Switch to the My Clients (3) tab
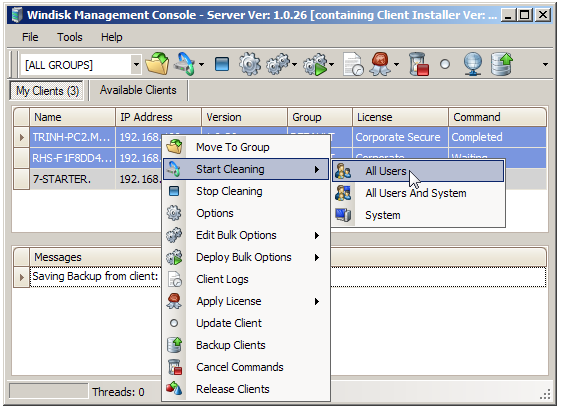Viewport: 561px width, 410px height. [47, 91]
